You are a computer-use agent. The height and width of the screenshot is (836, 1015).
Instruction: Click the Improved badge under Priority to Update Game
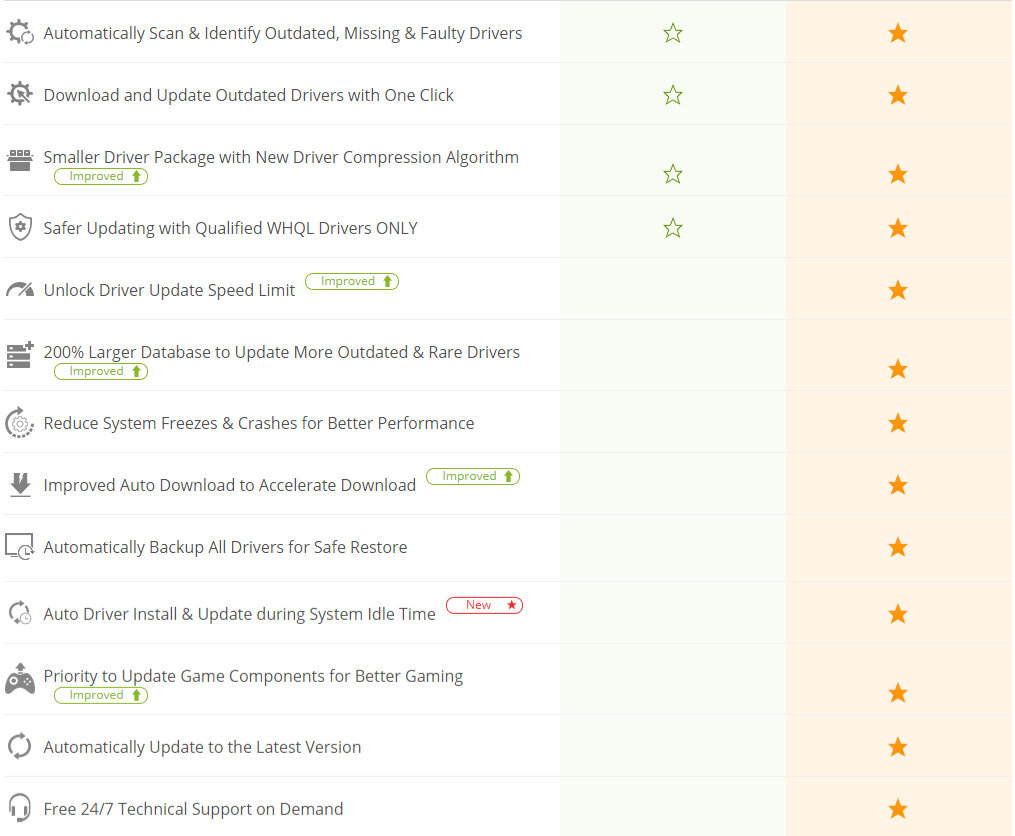coord(101,695)
